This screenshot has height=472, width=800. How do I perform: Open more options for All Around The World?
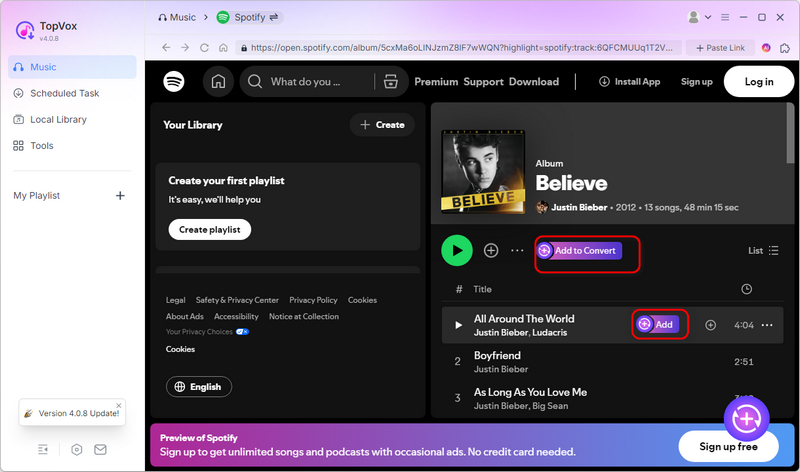pos(767,325)
